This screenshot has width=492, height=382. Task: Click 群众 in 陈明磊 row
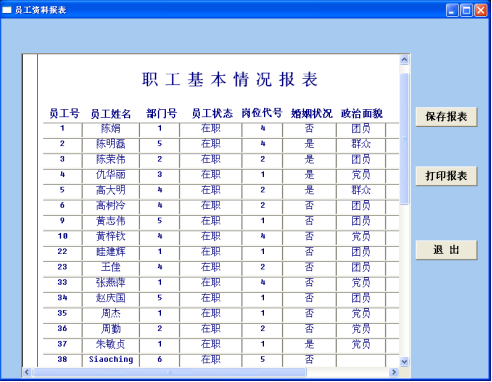point(361,144)
